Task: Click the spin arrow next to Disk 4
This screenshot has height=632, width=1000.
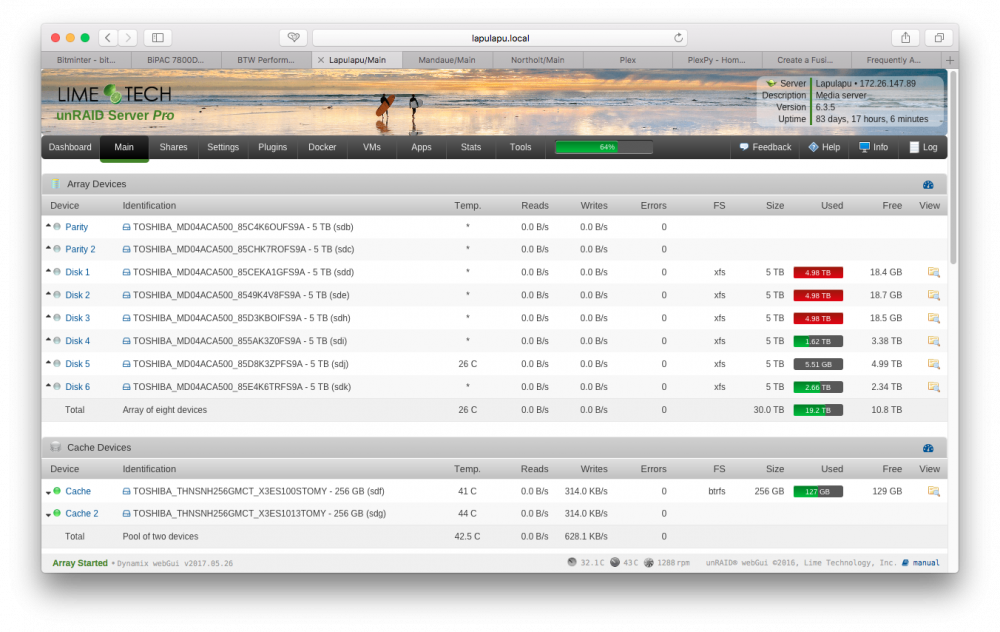Action: tap(48, 340)
